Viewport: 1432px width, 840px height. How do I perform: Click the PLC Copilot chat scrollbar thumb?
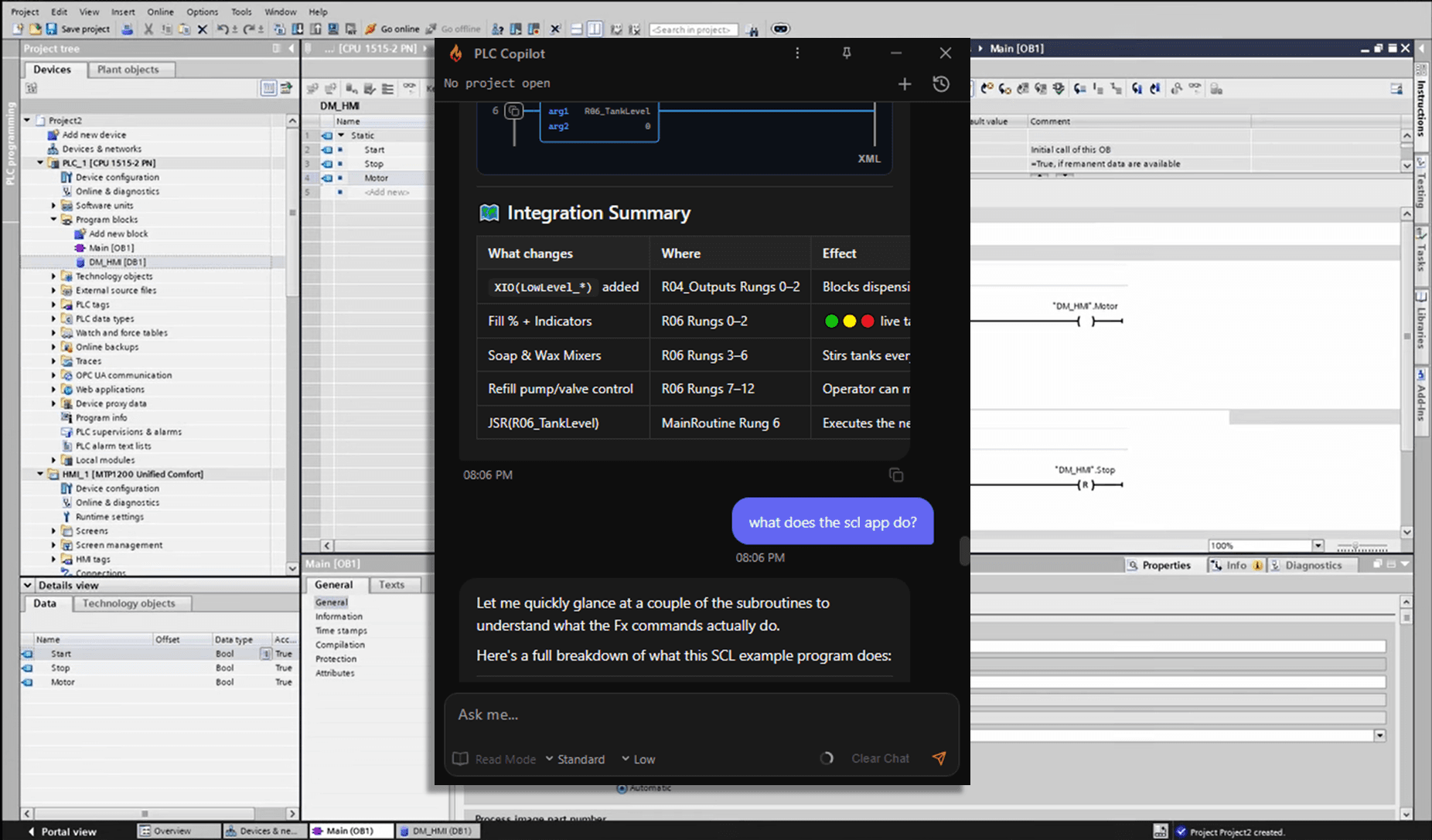[964, 551]
